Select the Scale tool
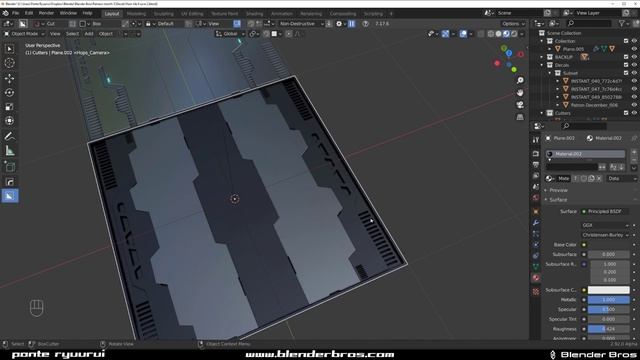640x360 pixels. [10, 107]
